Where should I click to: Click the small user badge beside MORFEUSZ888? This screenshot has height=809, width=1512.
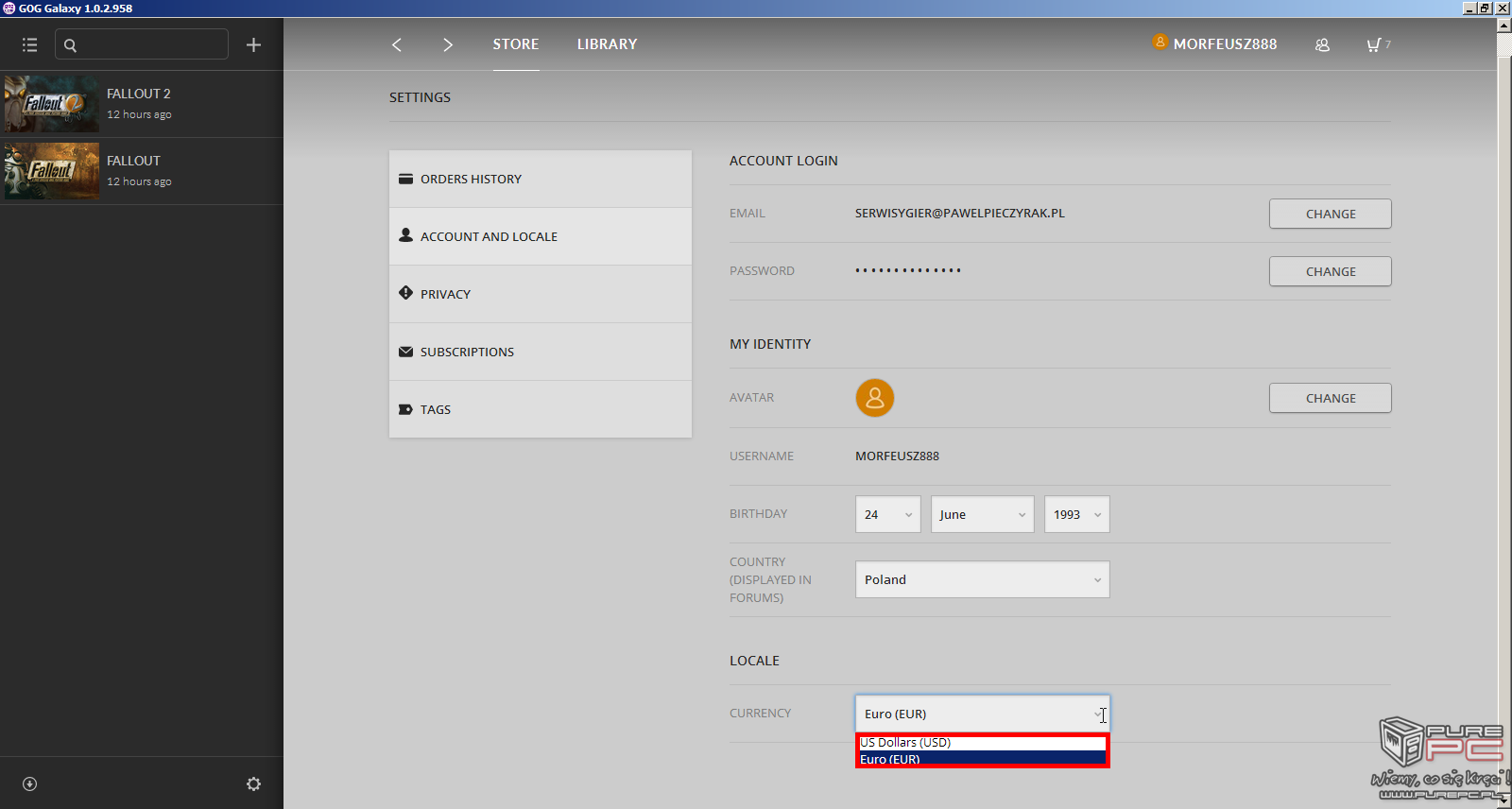point(1160,42)
